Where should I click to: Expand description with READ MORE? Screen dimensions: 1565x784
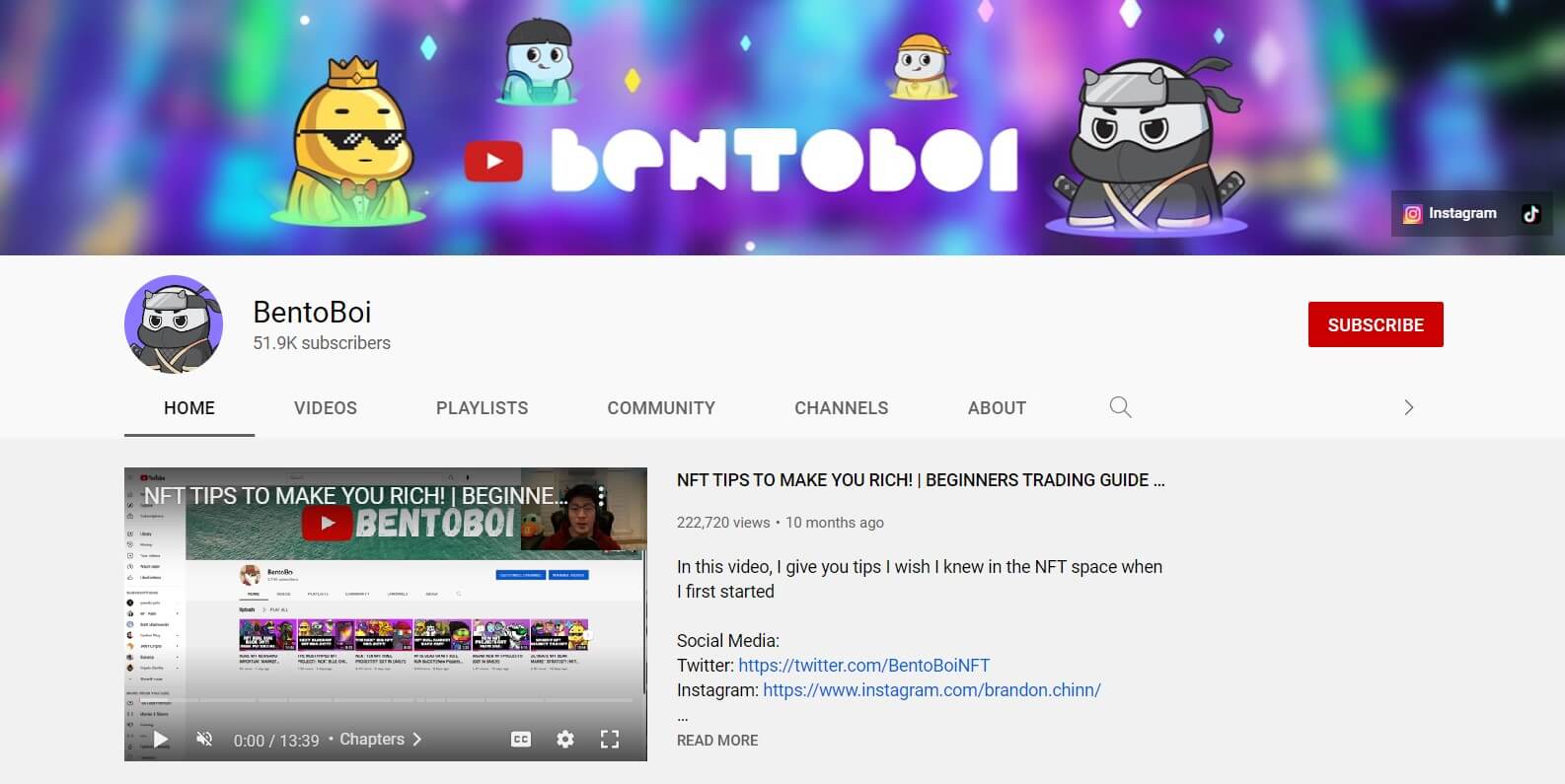(717, 741)
